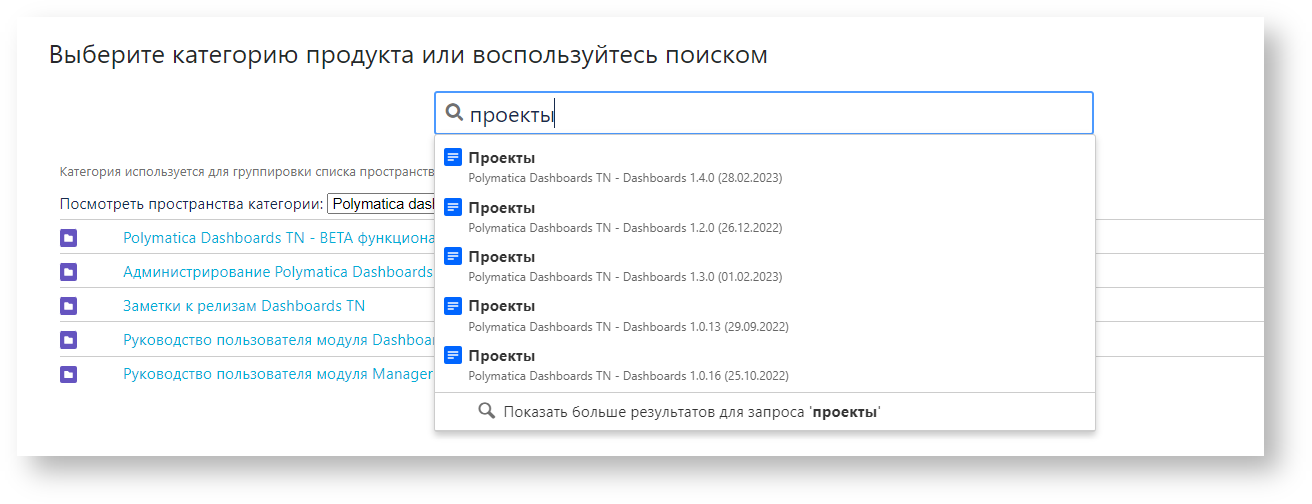This screenshot has height=504, width=1312.
Task: Click page icon for Dashboards 1.0.13 result
Action: (453, 306)
